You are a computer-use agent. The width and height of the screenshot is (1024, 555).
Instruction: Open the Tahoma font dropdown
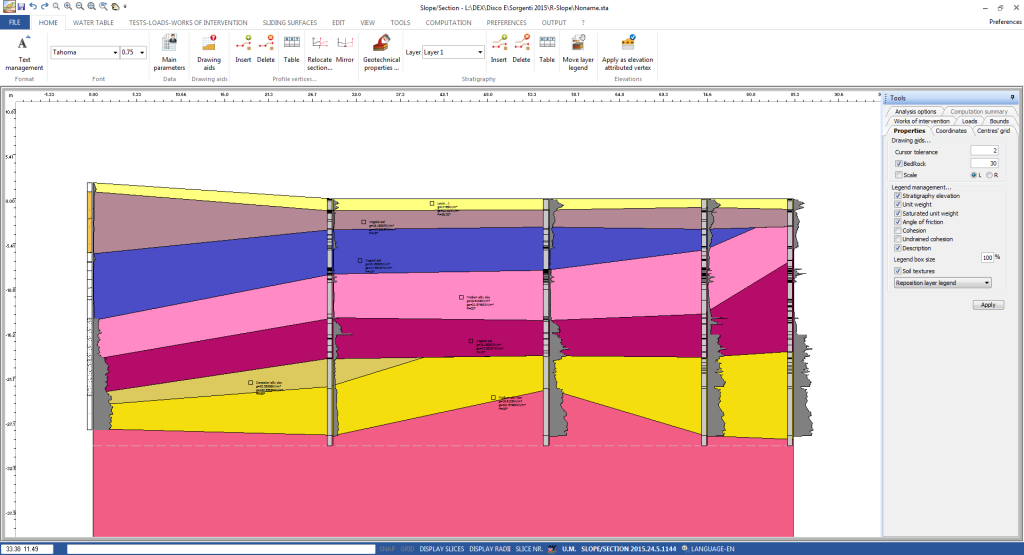[115, 52]
